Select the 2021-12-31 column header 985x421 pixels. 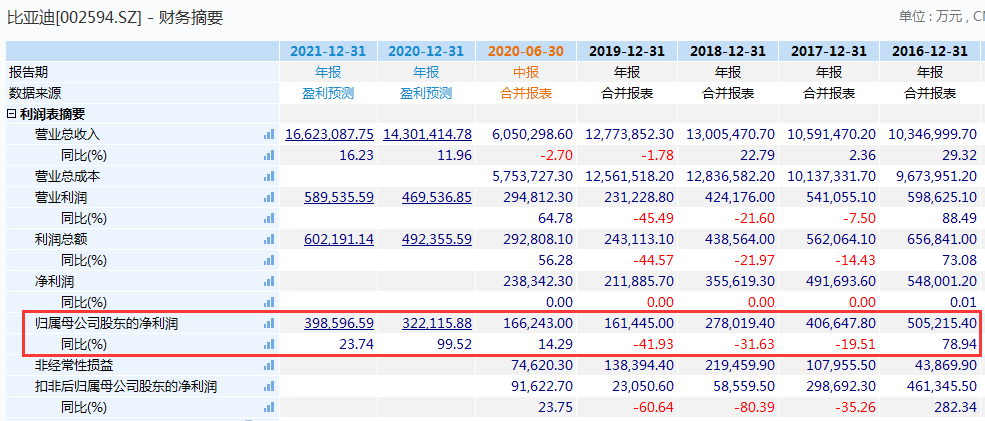click(x=327, y=51)
